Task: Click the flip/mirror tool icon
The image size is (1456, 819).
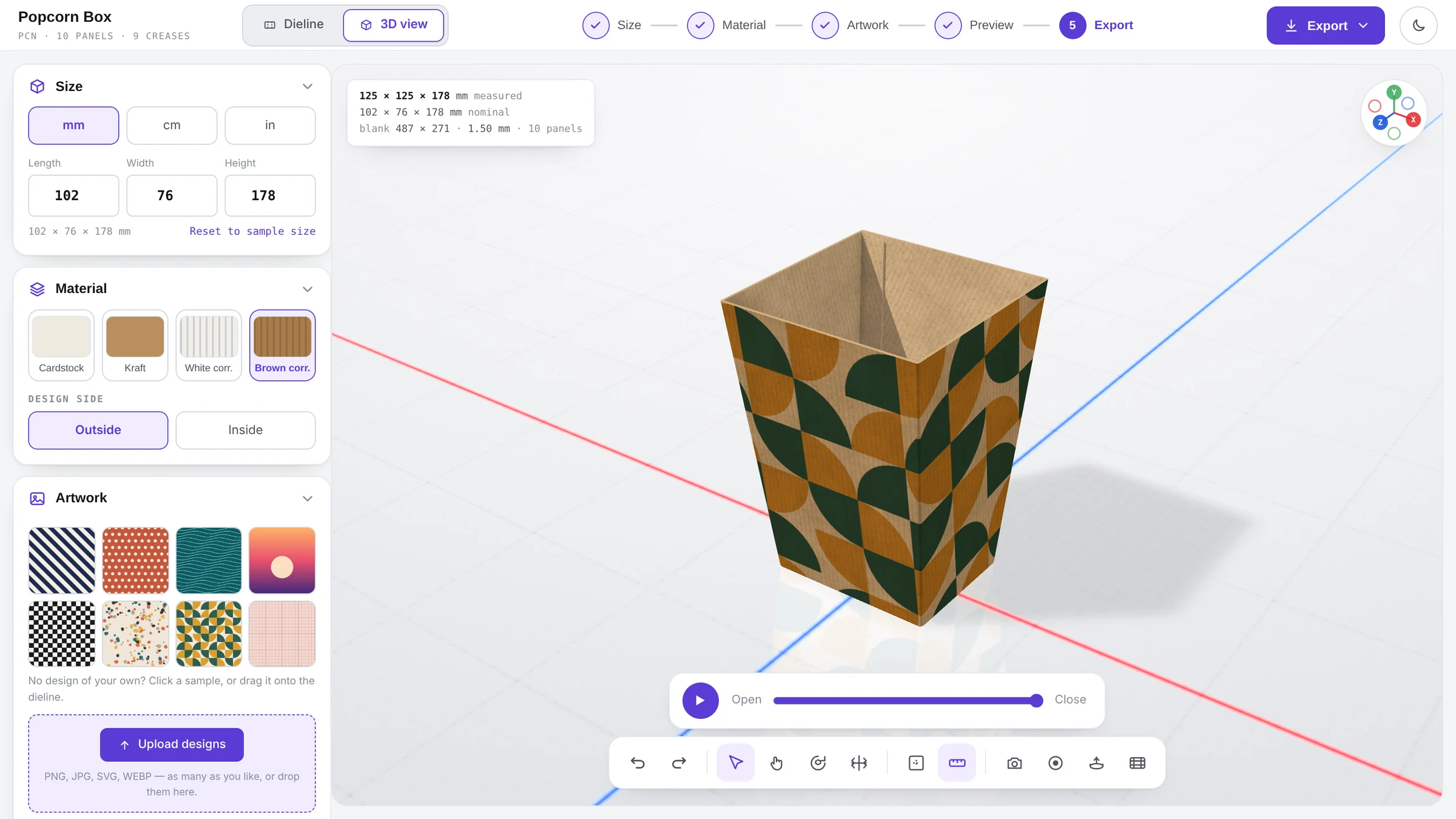Action: pyautogui.click(x=859, y=763)
